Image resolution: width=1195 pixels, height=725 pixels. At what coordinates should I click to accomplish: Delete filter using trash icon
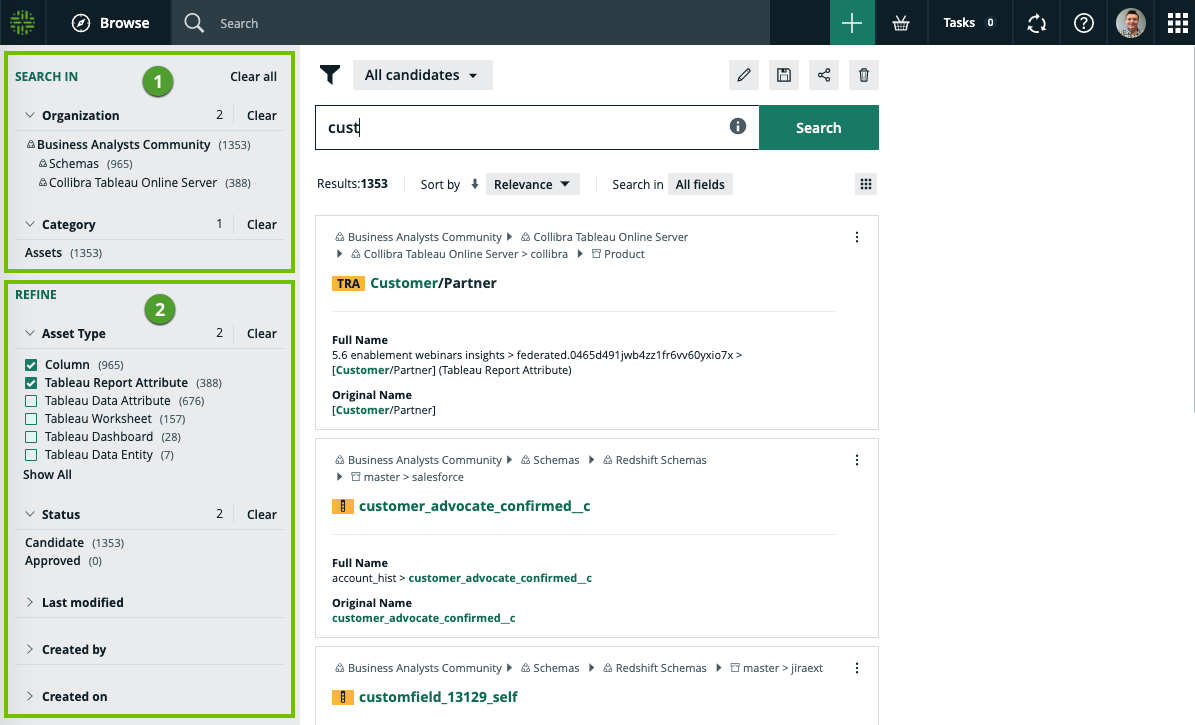click(x=864, y=75)
